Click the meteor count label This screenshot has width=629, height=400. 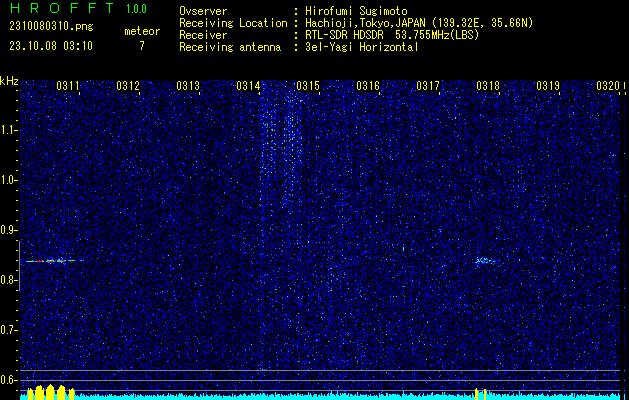(x=141, y=31)
